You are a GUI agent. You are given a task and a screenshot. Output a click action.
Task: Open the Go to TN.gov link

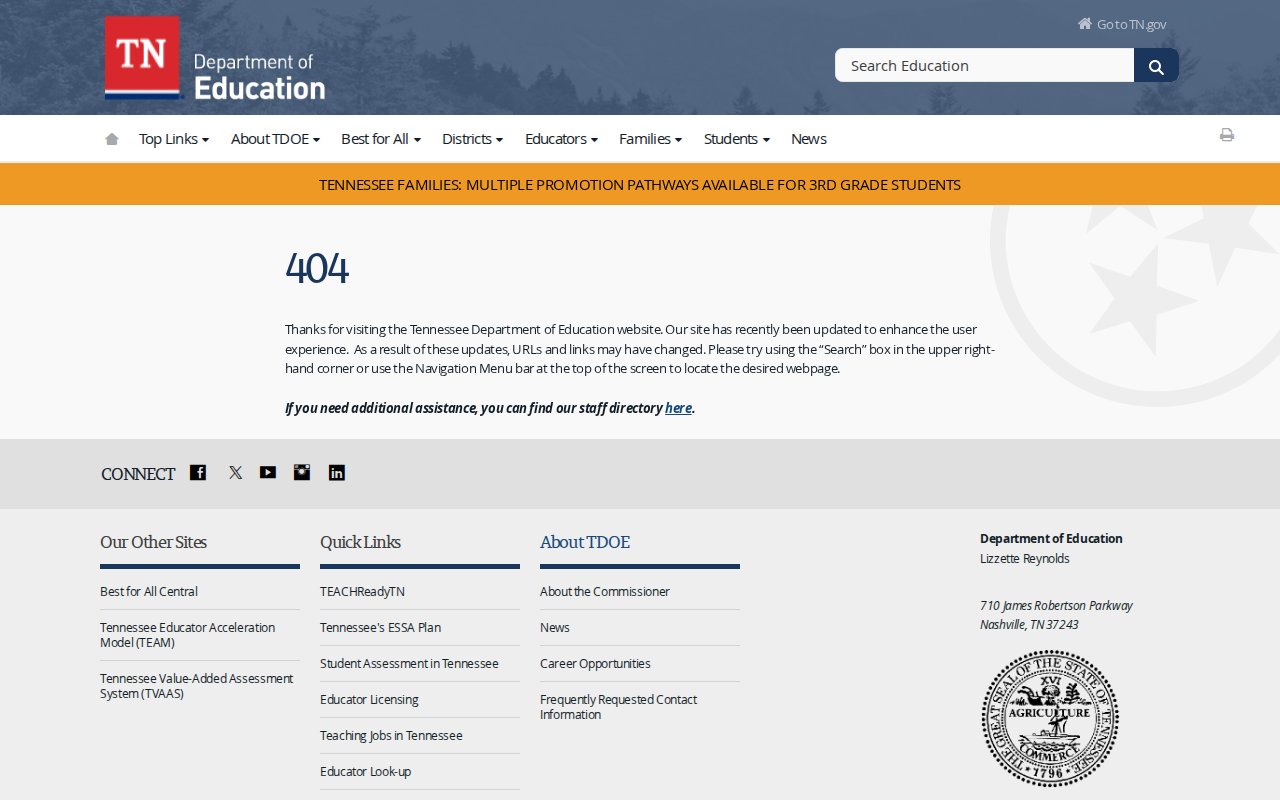(1131, 24)
